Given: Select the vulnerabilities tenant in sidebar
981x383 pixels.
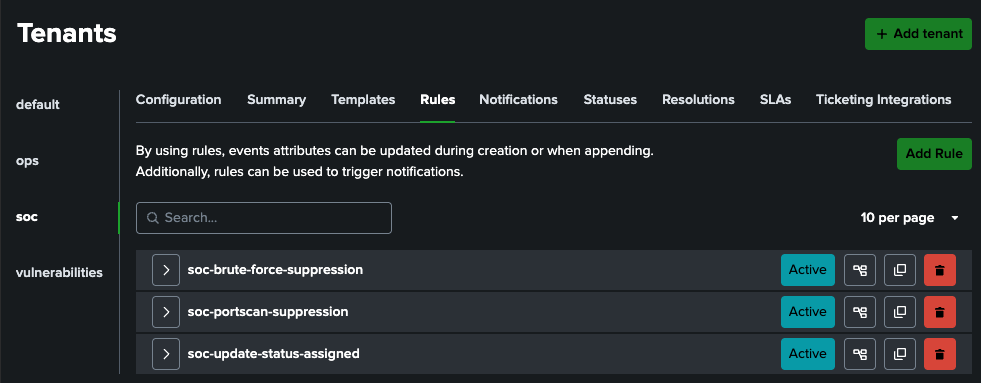Looking at the screenshot, I should click(59, 273).
